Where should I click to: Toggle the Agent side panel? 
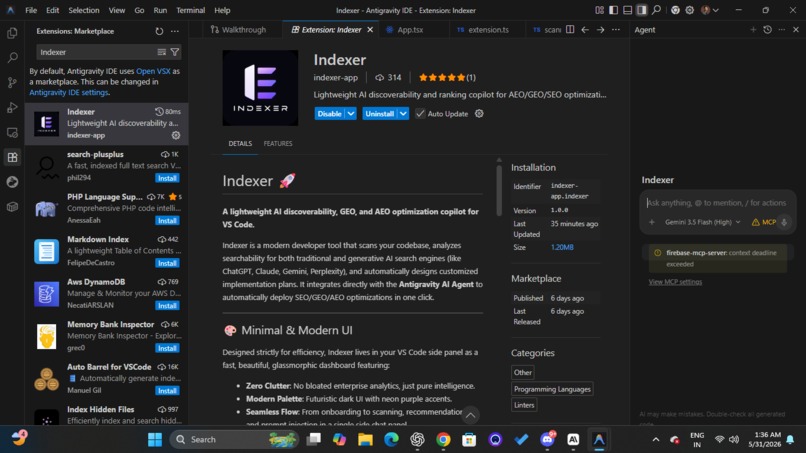(642, 10)
